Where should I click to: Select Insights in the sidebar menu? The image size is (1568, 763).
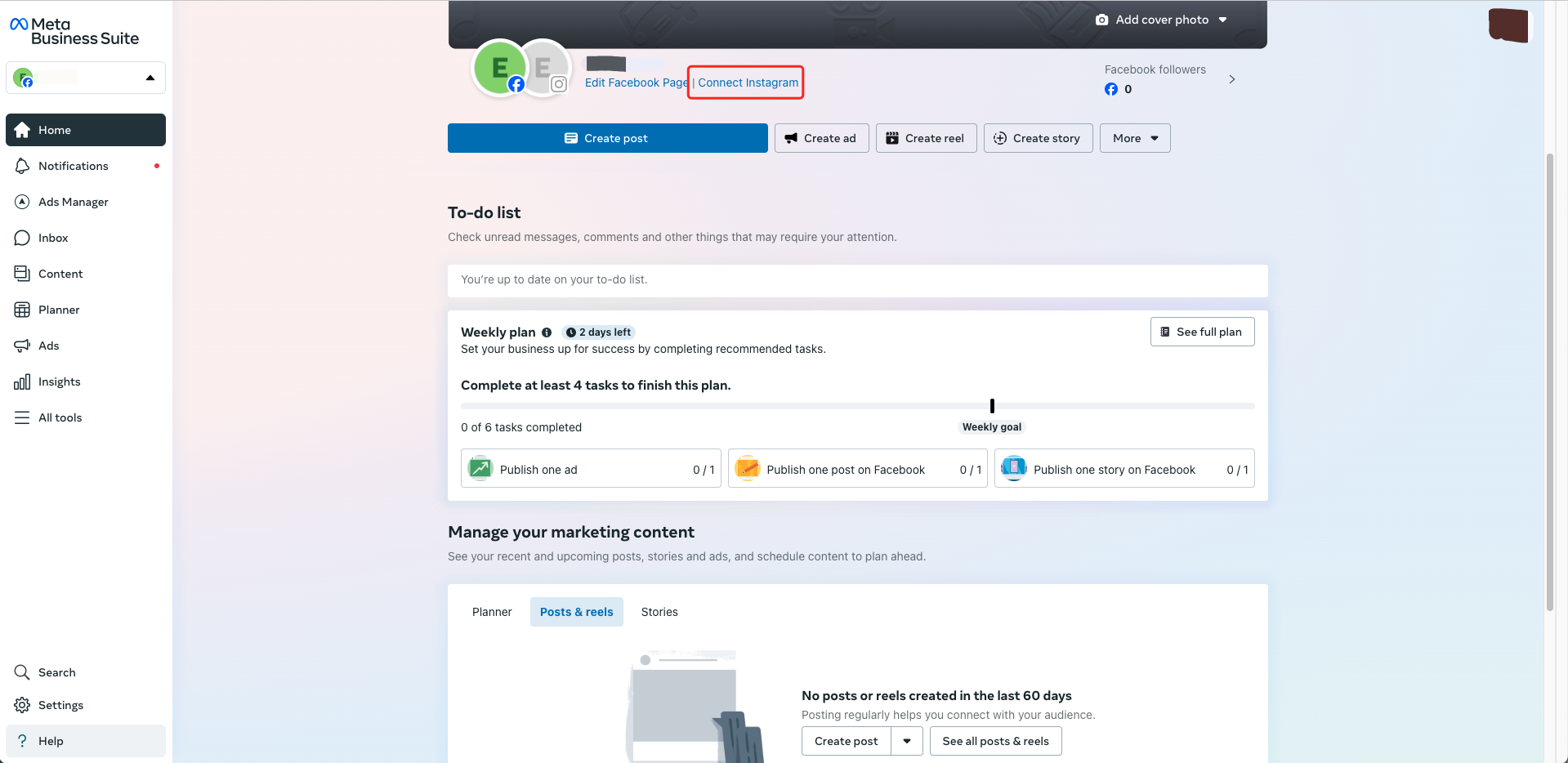coord(86,381)
